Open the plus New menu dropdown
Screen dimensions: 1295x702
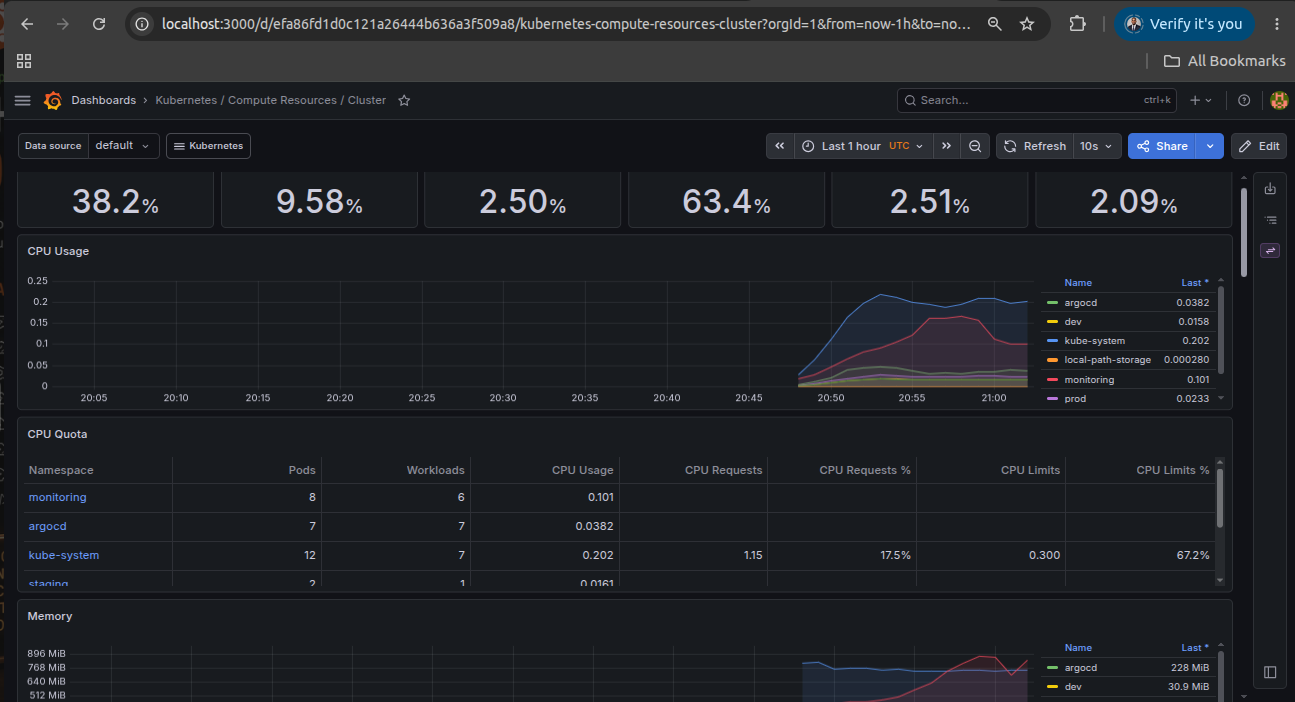[x=1201, y=100]
